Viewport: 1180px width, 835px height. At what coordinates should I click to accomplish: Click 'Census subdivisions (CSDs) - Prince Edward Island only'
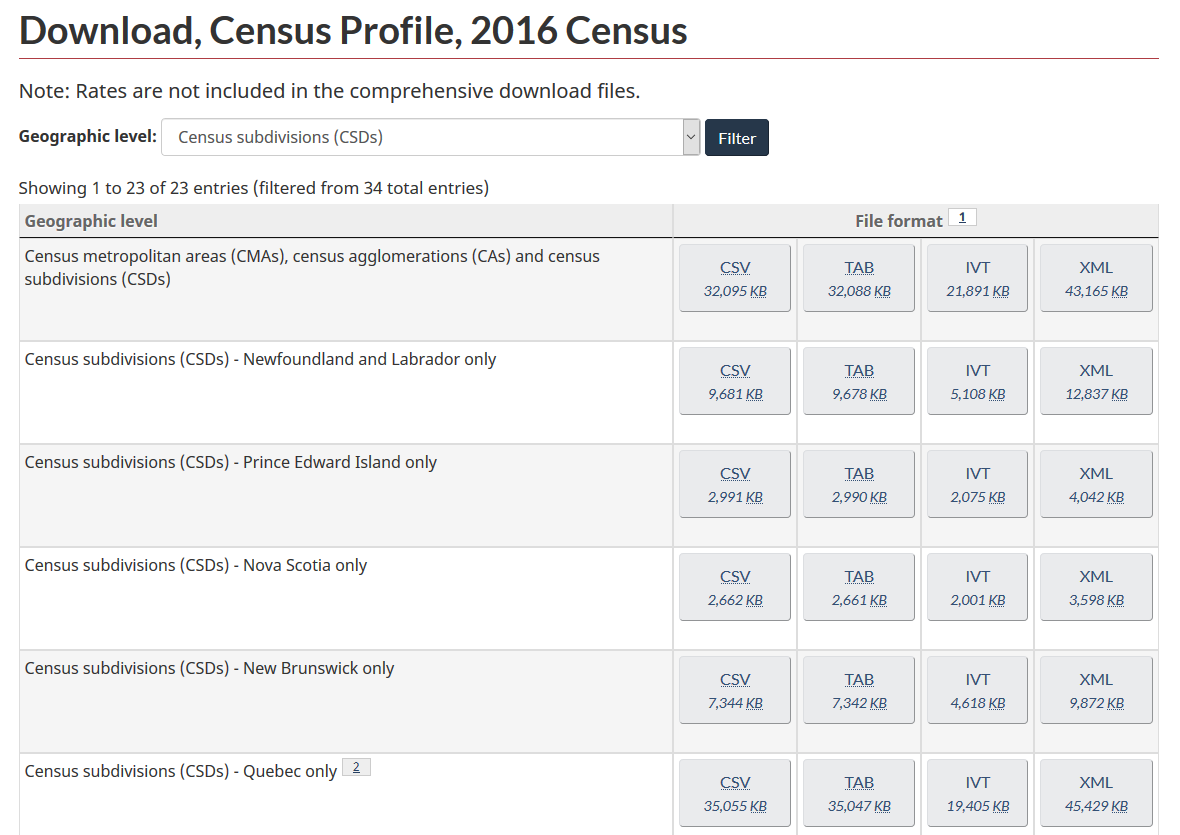pyautogui.click(x=230, y=462)
